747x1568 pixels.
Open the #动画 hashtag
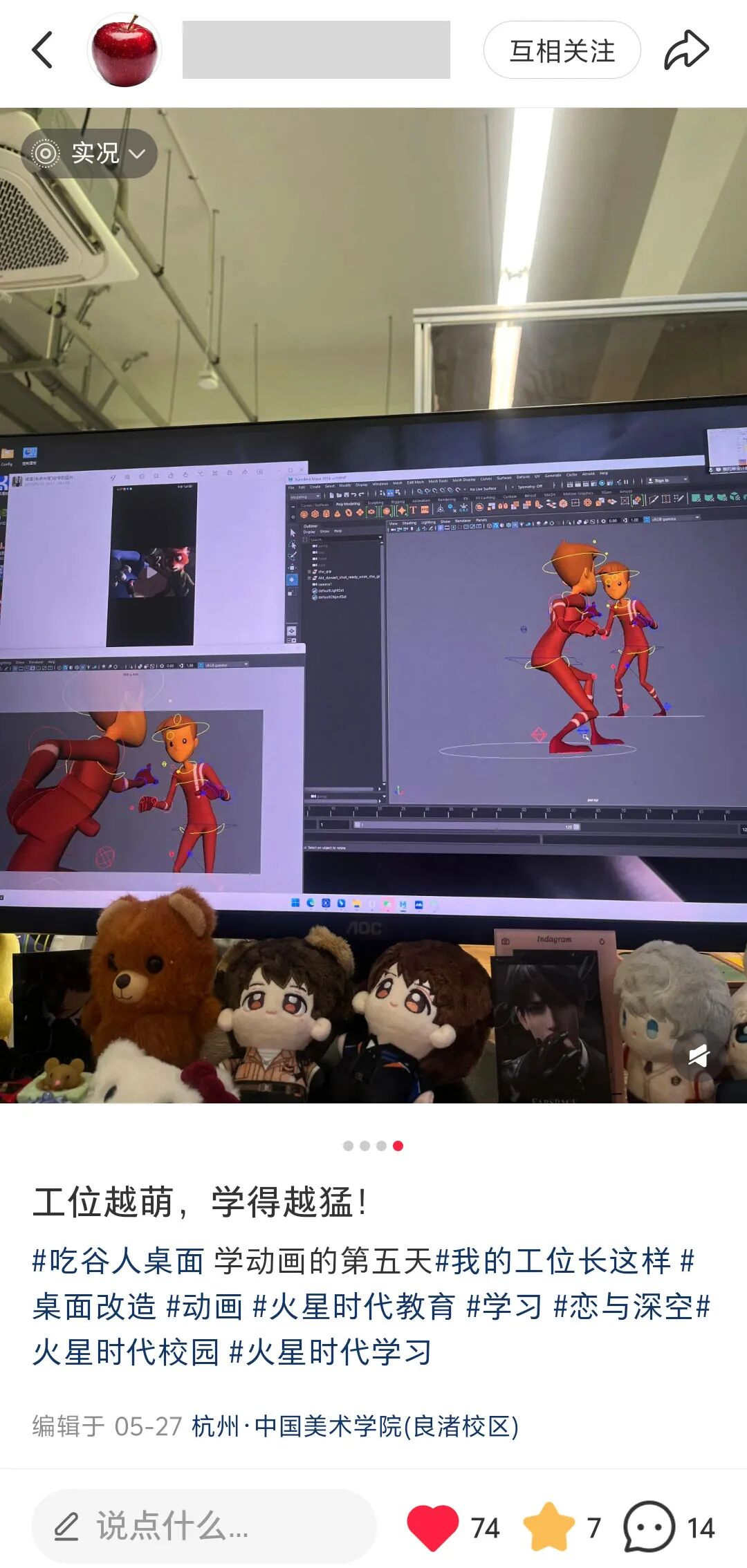[x=204, y=1307]
